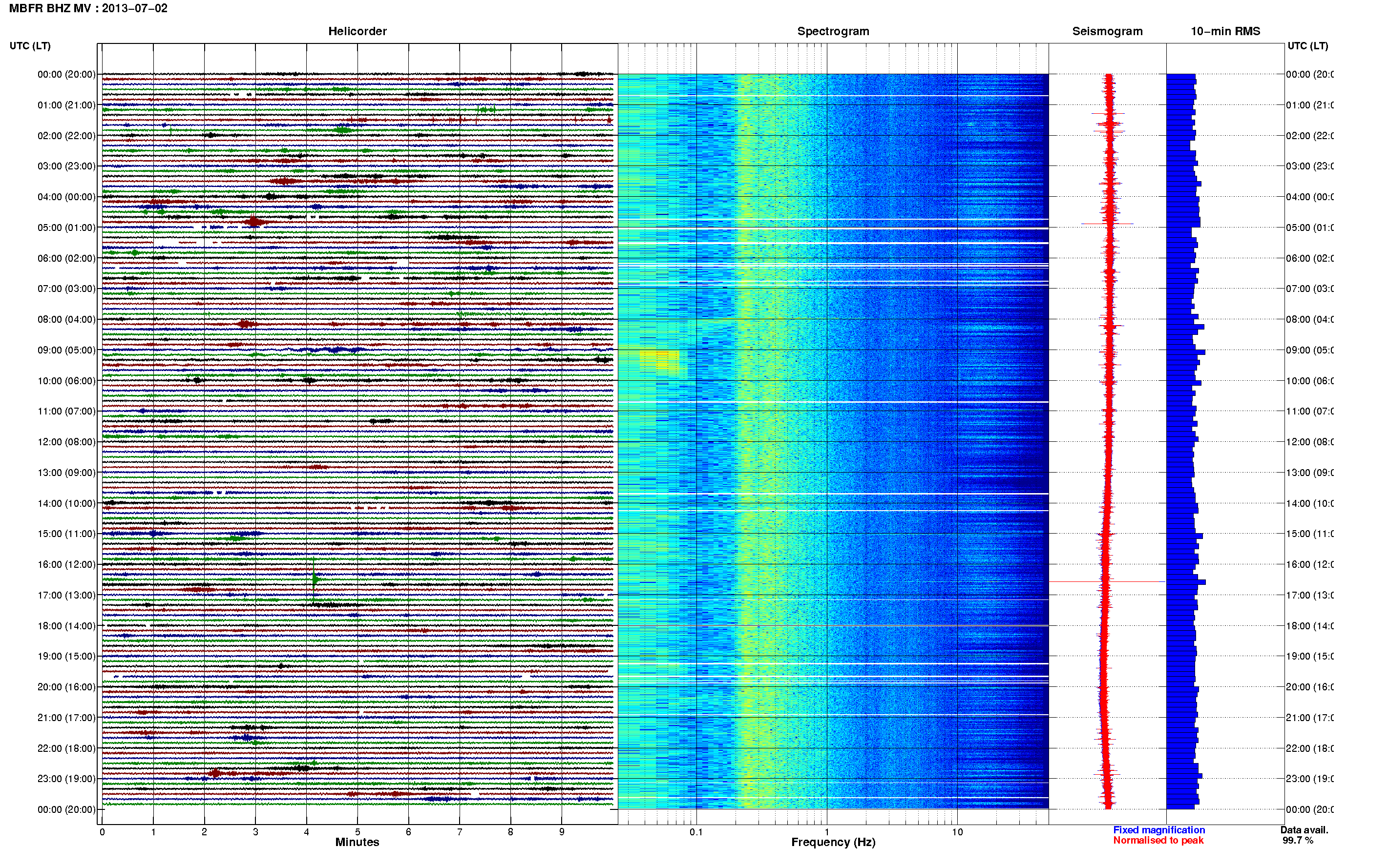Screen dimensions: 1389x868
Task: Click the 1 Hz frequency tick label
Action: pos(827,832)
